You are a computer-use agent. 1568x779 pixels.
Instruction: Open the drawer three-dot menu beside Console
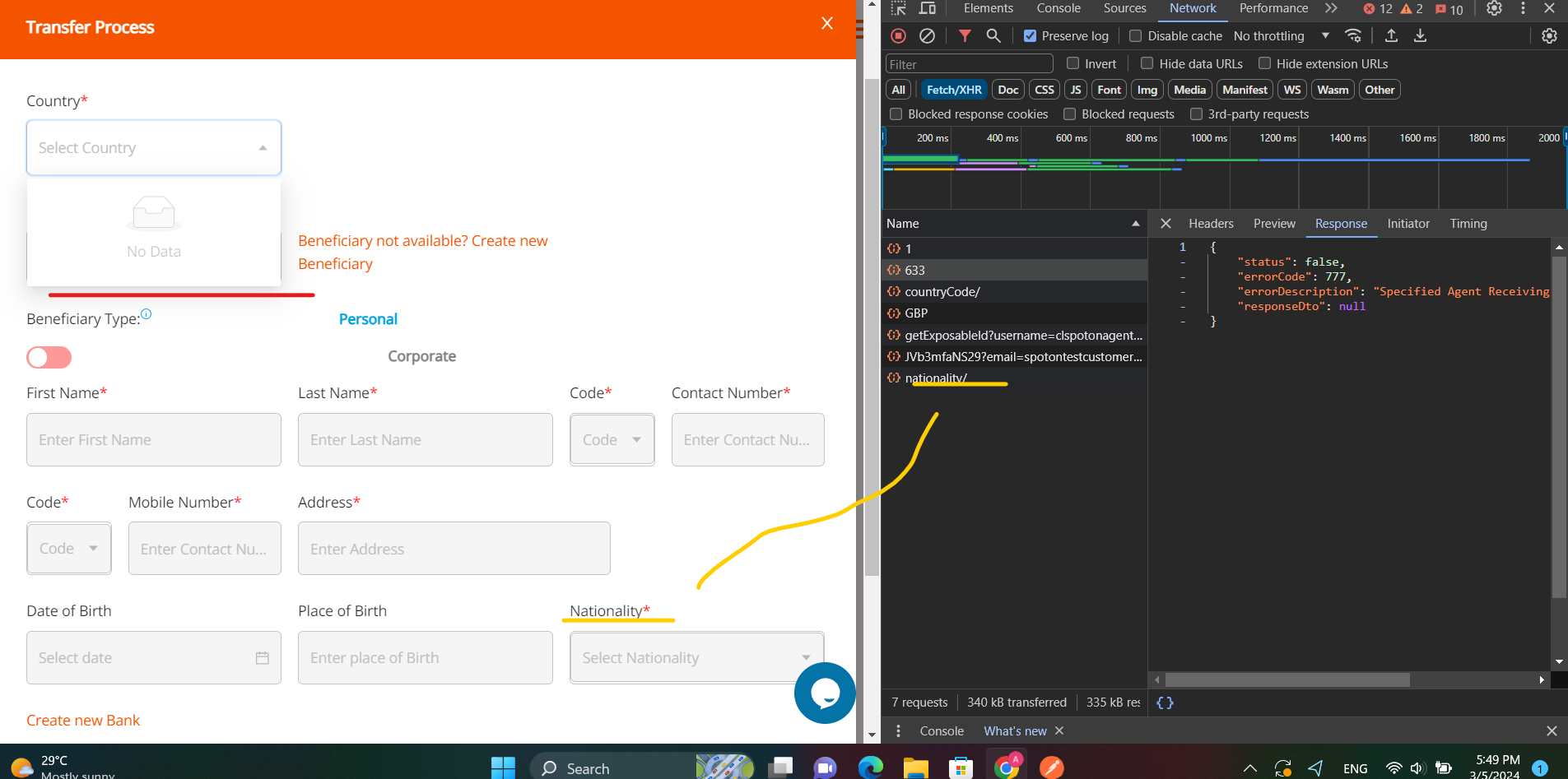pos(898,730)
